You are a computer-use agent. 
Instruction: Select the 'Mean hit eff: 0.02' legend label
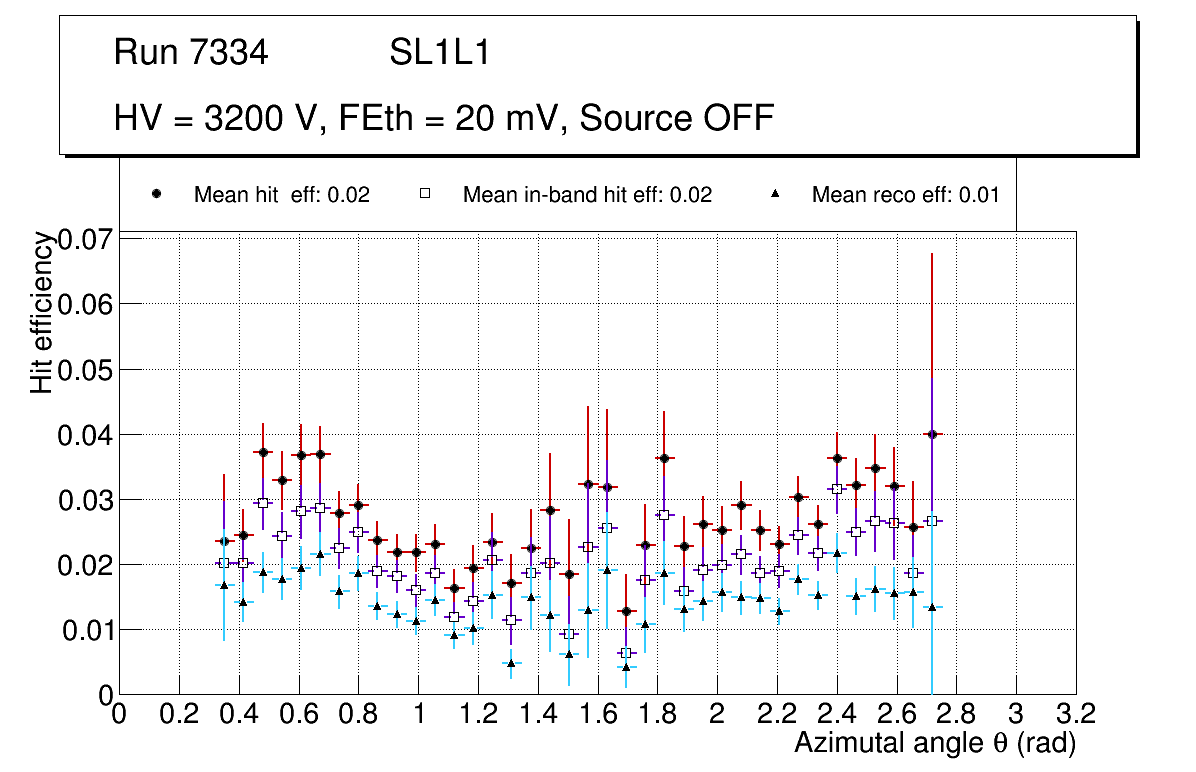coord(282,195)
